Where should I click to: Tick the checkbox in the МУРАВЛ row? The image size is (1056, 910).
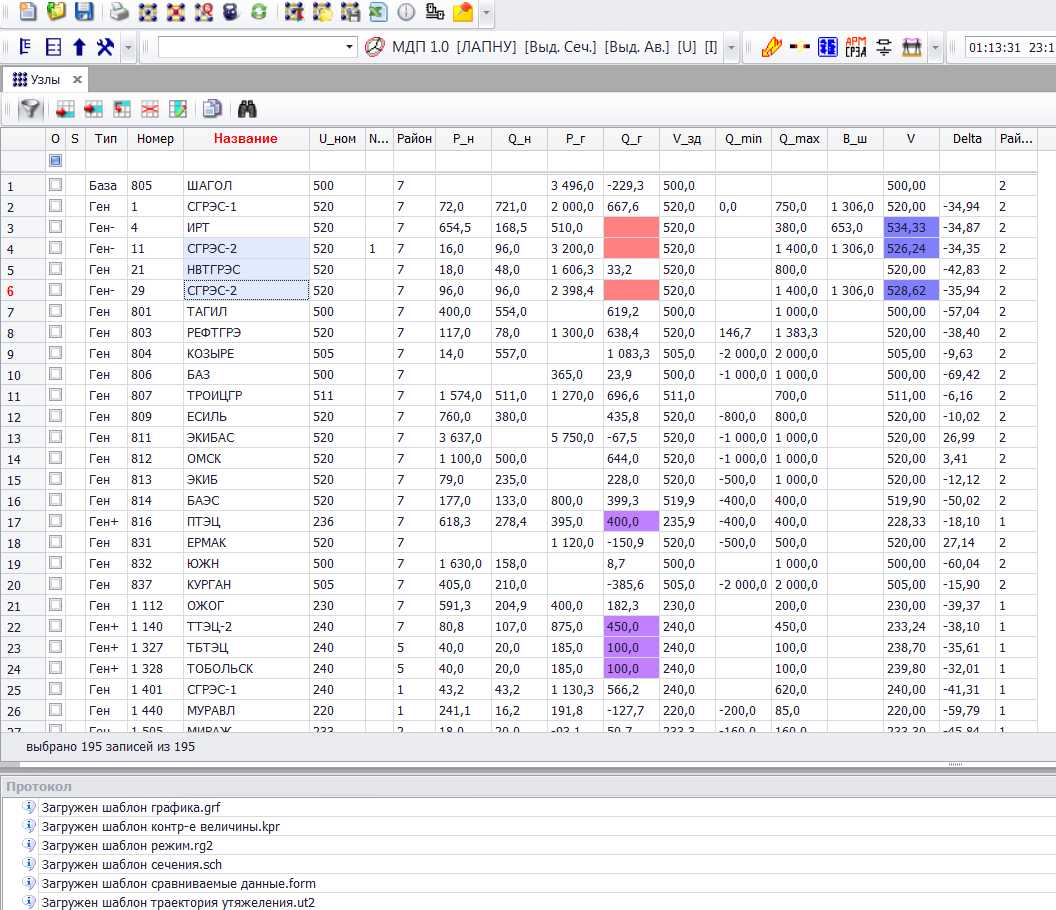click(55, 710)
